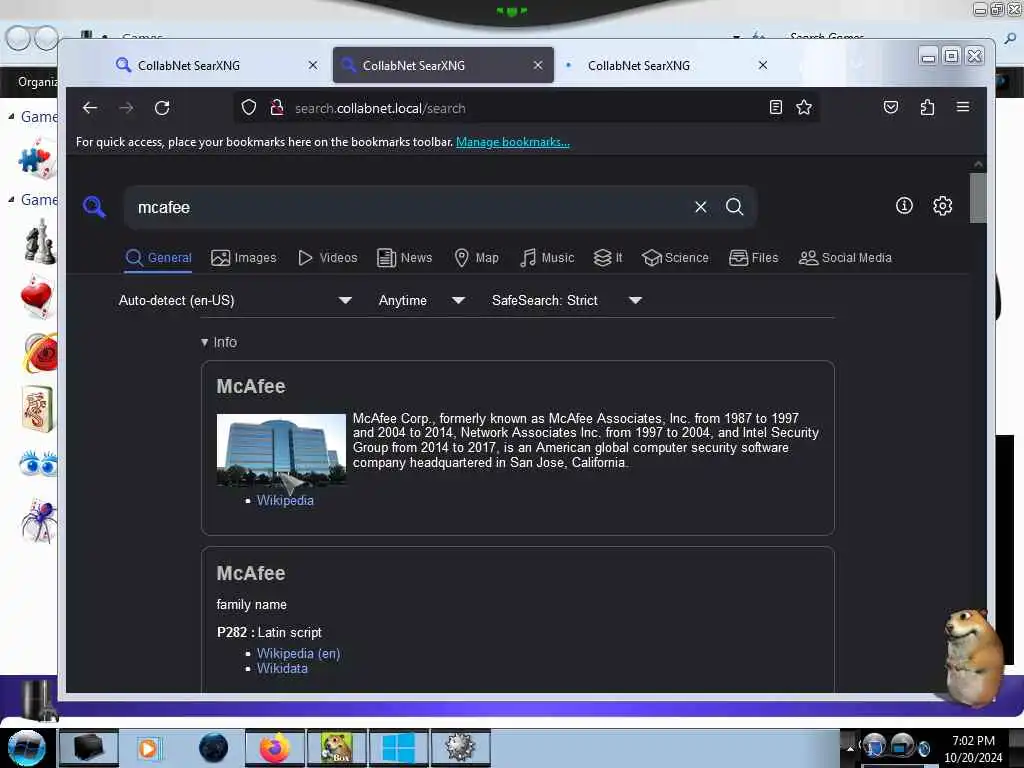Open Mahjong icon in Games window
This screenshot has height=768, width=1024.
pos(37,409)
